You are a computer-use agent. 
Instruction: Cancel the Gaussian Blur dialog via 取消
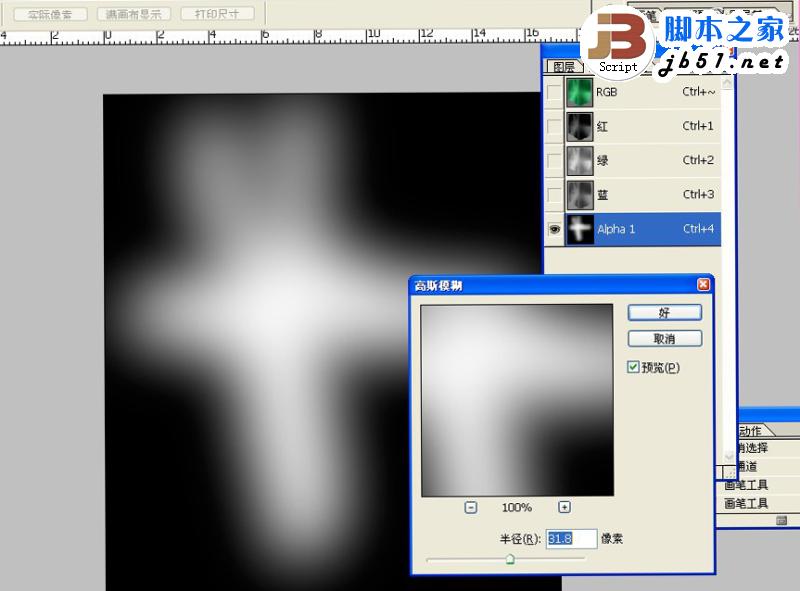665,339
